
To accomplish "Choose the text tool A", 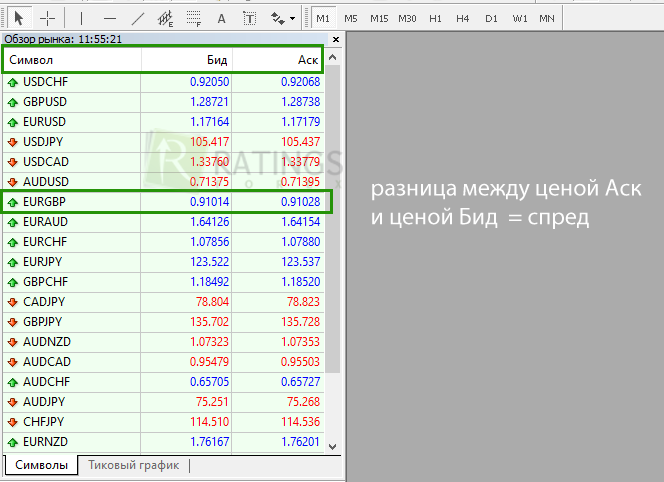I will (x=221, y=18).
